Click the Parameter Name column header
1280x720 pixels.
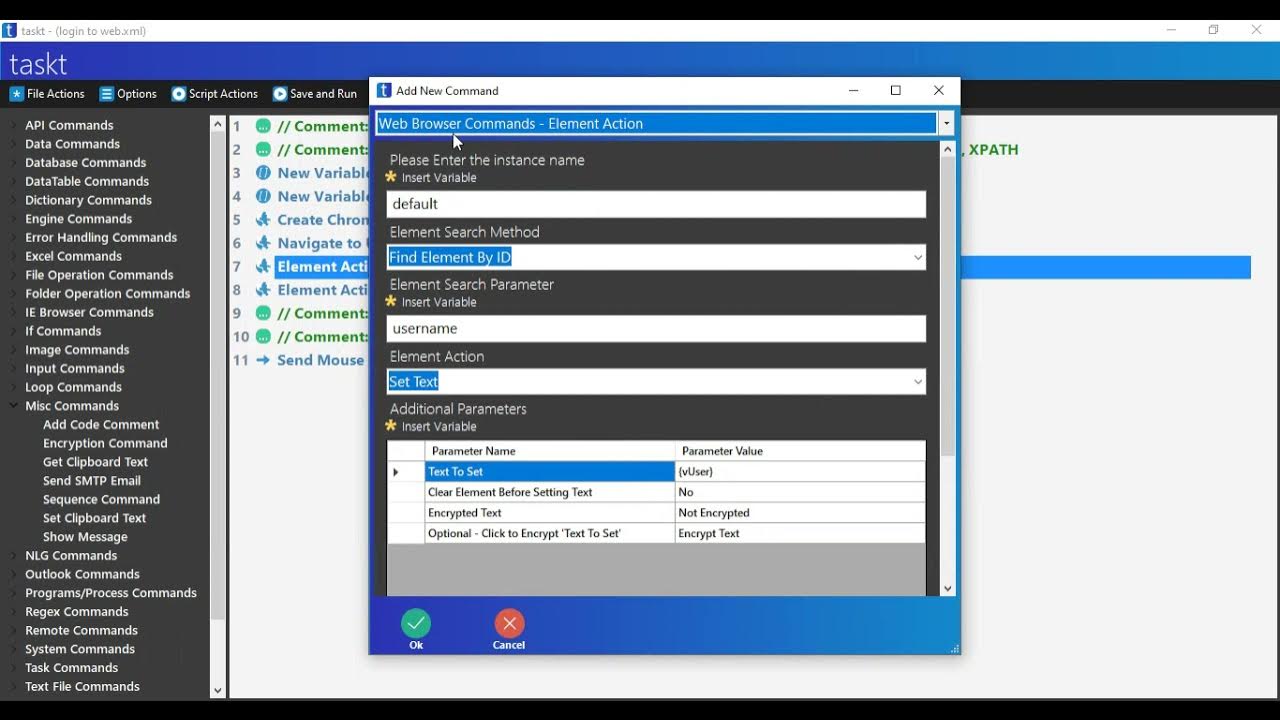[550, 451]
